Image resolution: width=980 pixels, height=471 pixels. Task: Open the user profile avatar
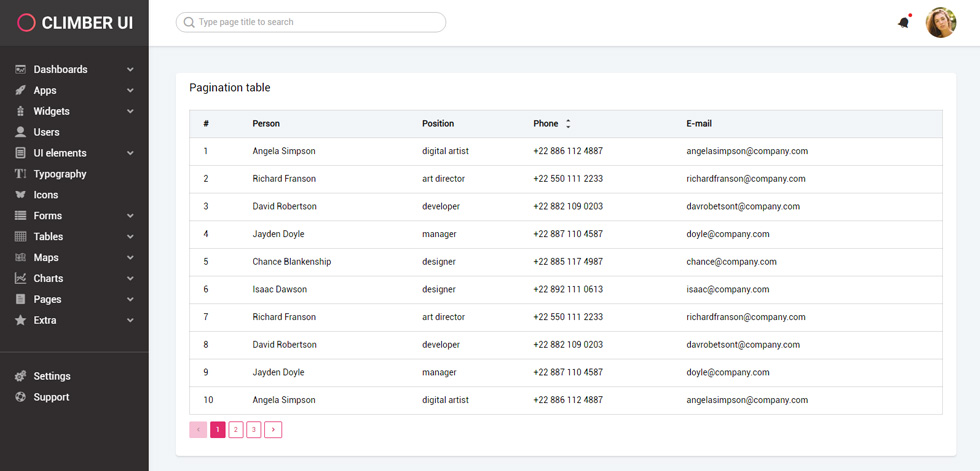coord(941,22)
